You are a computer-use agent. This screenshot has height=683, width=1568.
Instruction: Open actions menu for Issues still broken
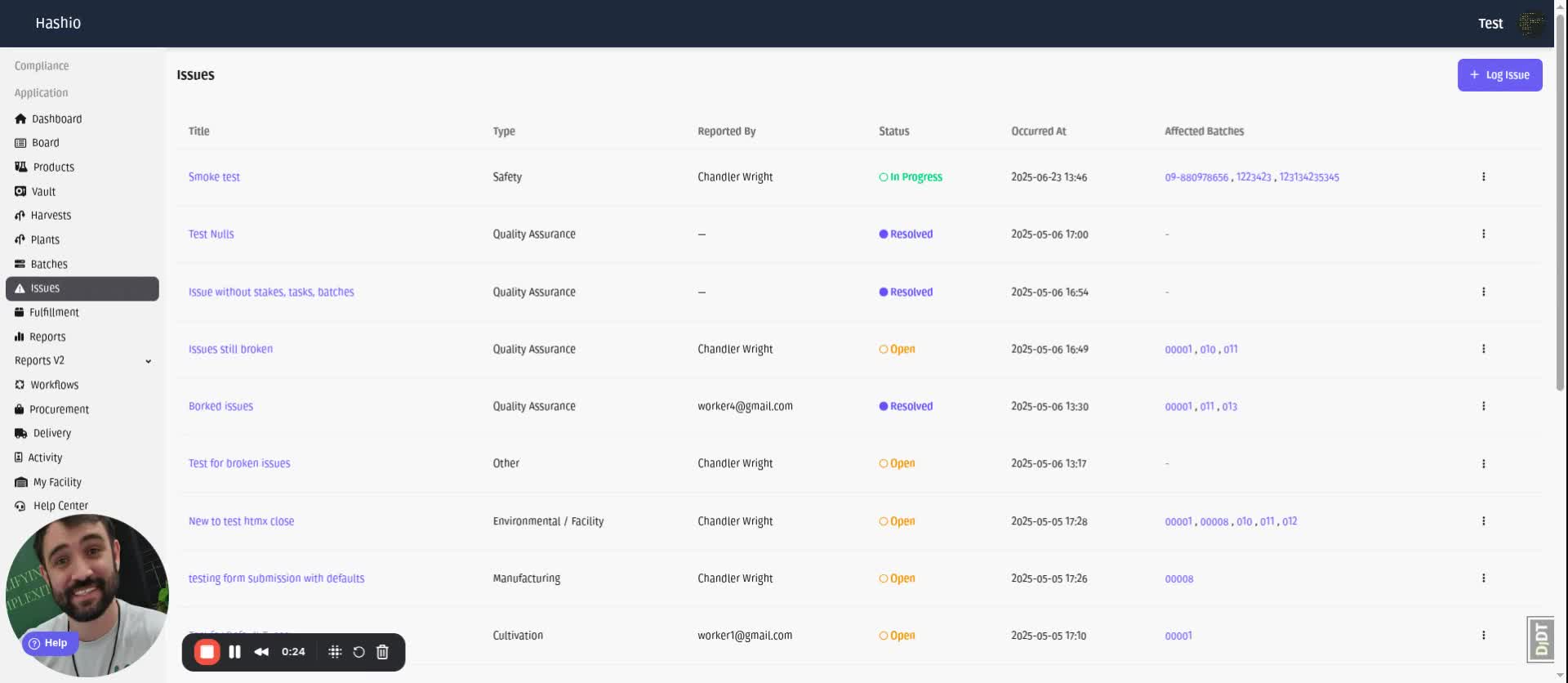pos(1483,349)
